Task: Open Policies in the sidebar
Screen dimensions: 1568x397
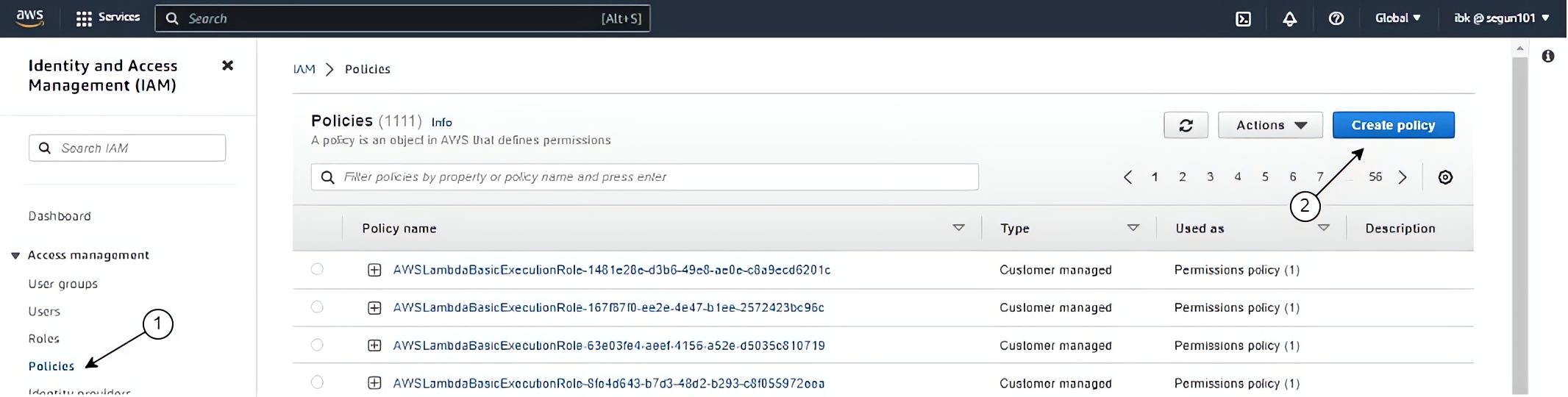Action: (51, 366)
